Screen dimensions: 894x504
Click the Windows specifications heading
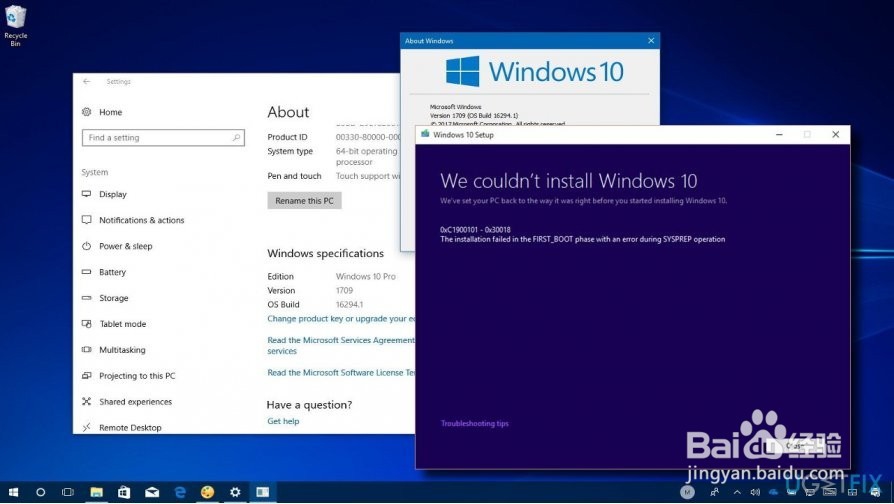pos(326,253)
